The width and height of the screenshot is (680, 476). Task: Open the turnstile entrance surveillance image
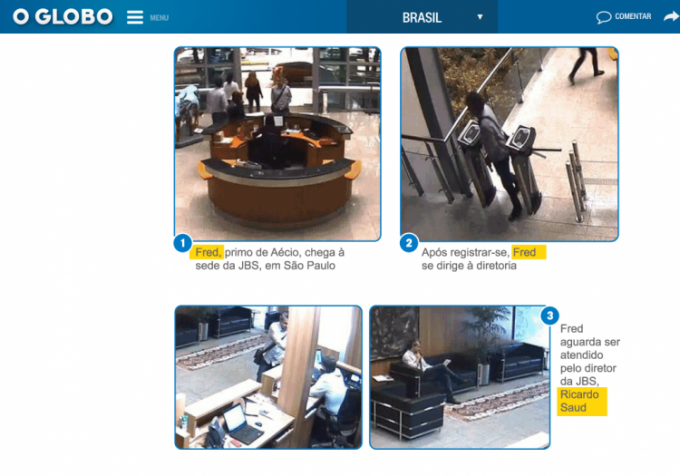(509, 143)
